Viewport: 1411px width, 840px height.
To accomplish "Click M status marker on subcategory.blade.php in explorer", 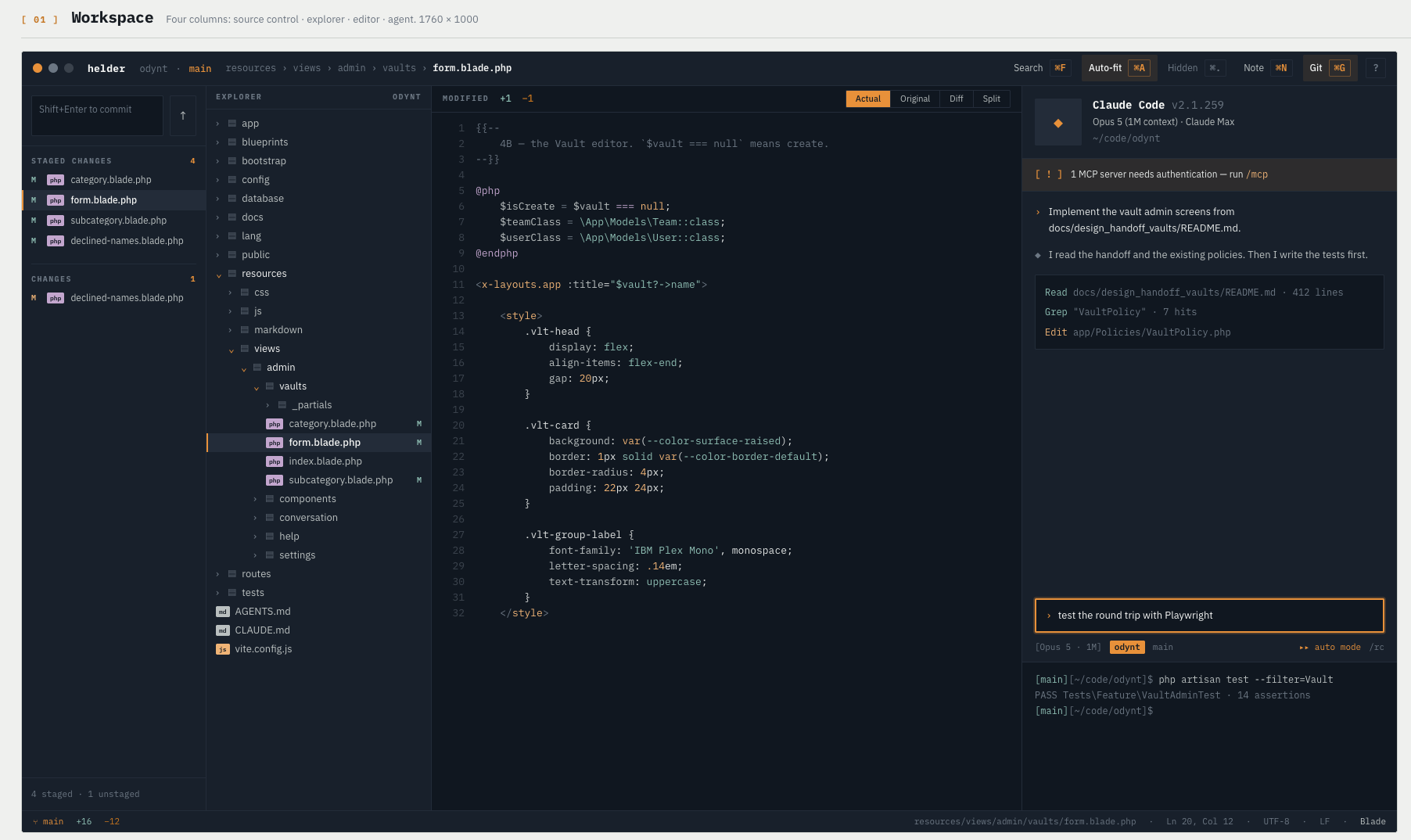I will pos(419,480).
